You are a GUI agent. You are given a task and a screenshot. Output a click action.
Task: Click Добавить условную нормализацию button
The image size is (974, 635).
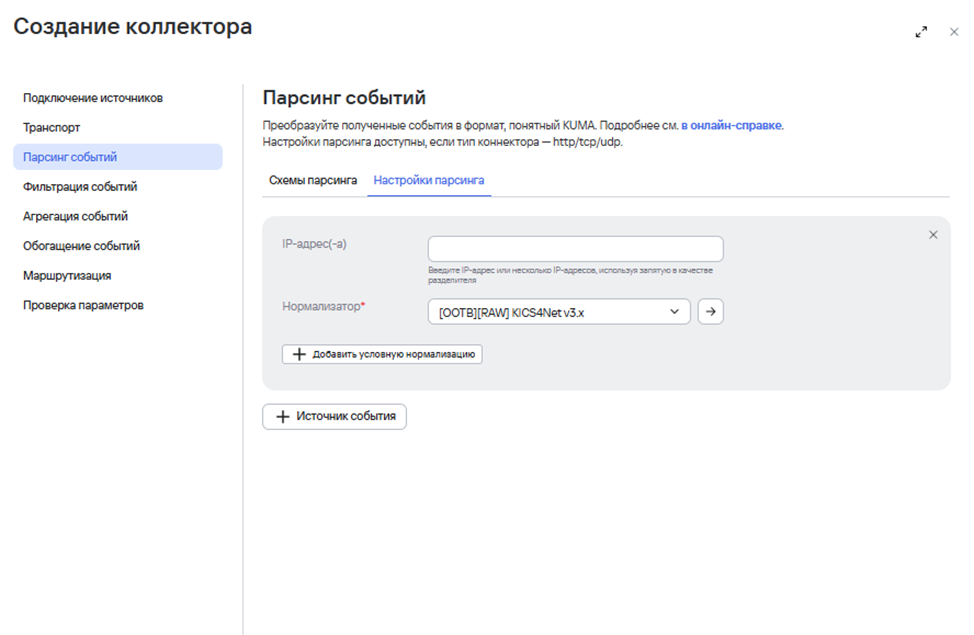(383, 354)
